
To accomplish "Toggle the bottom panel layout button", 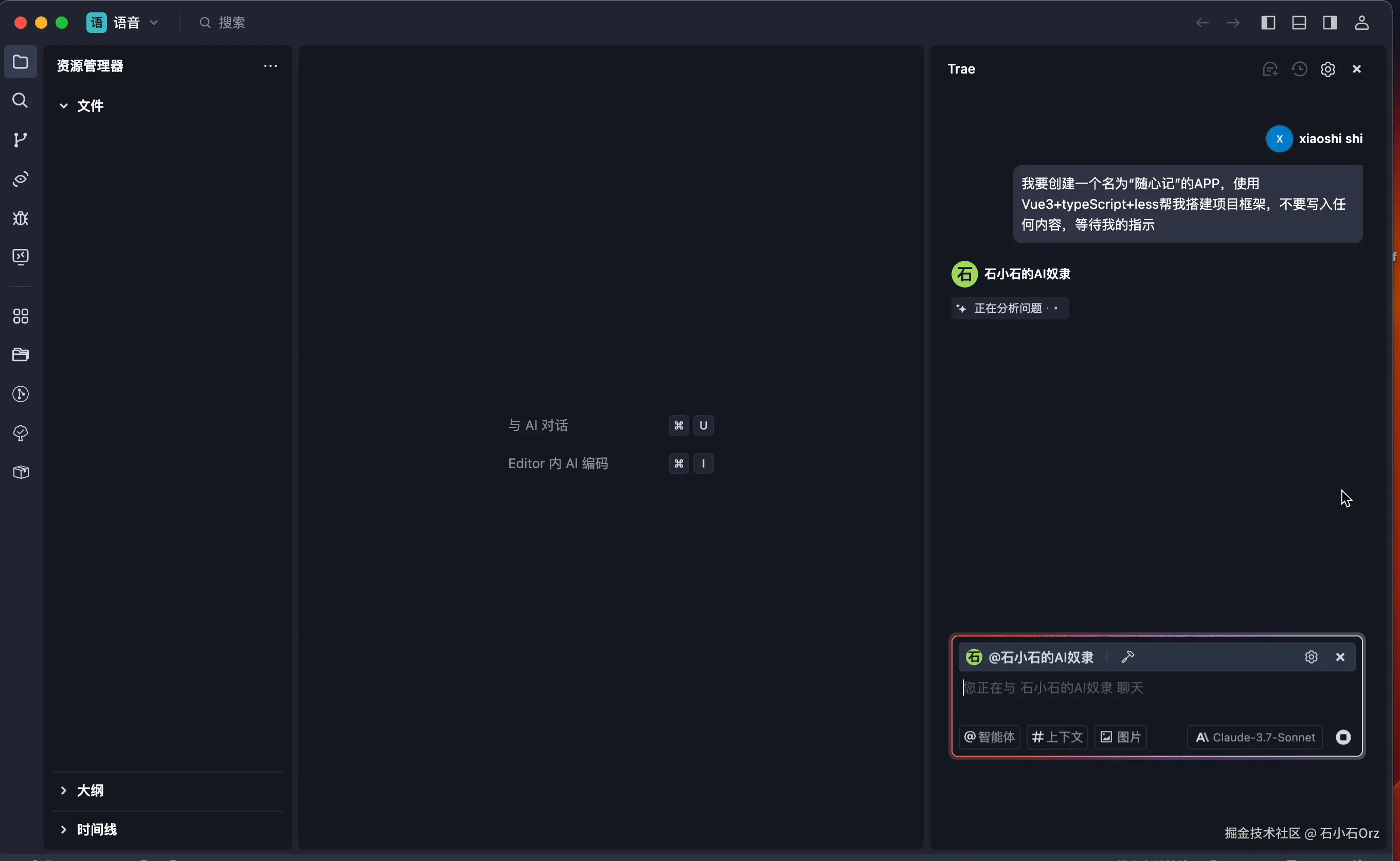I will pos(1299,23).
